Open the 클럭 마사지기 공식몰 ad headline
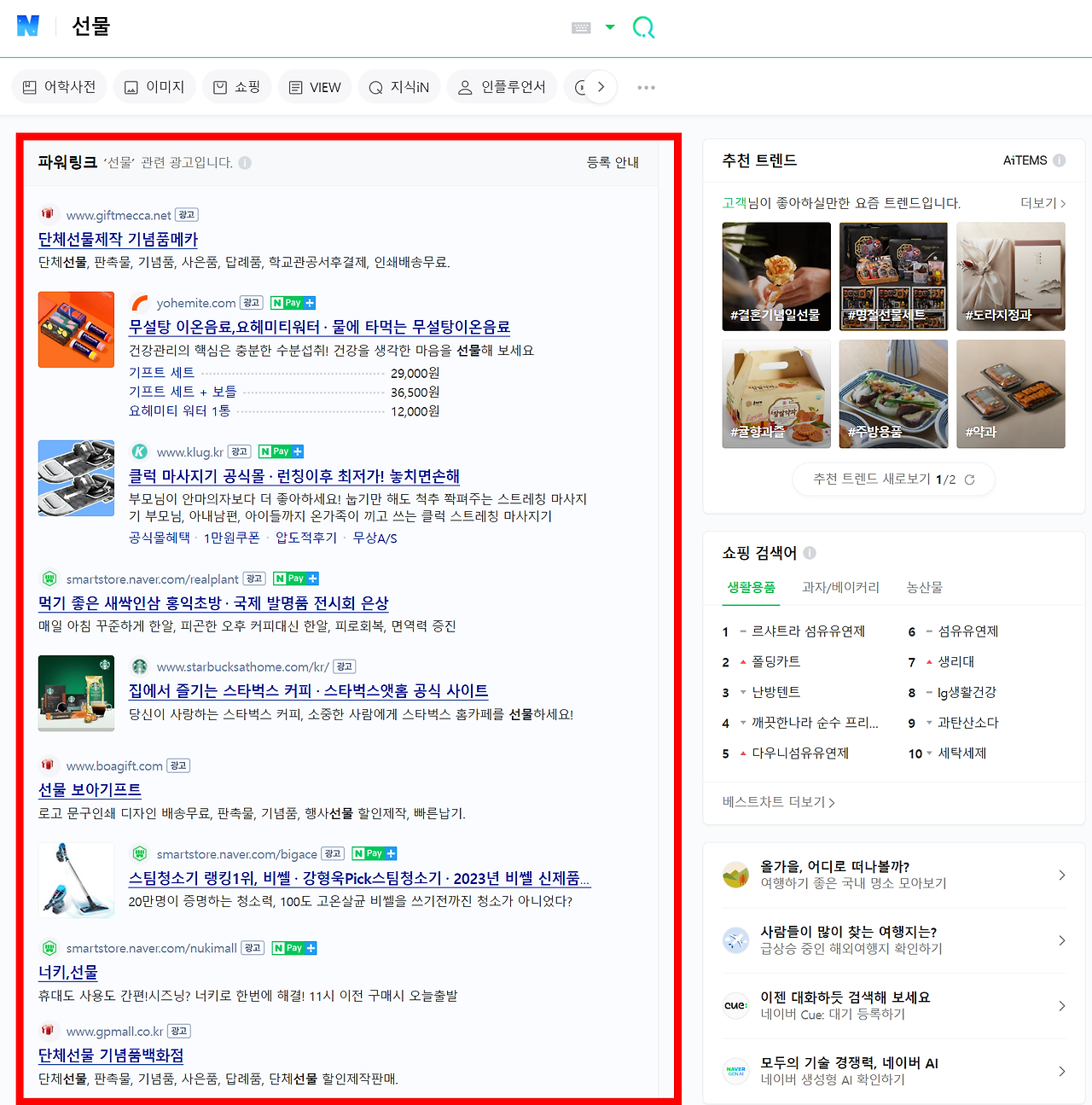 (294, 476)
